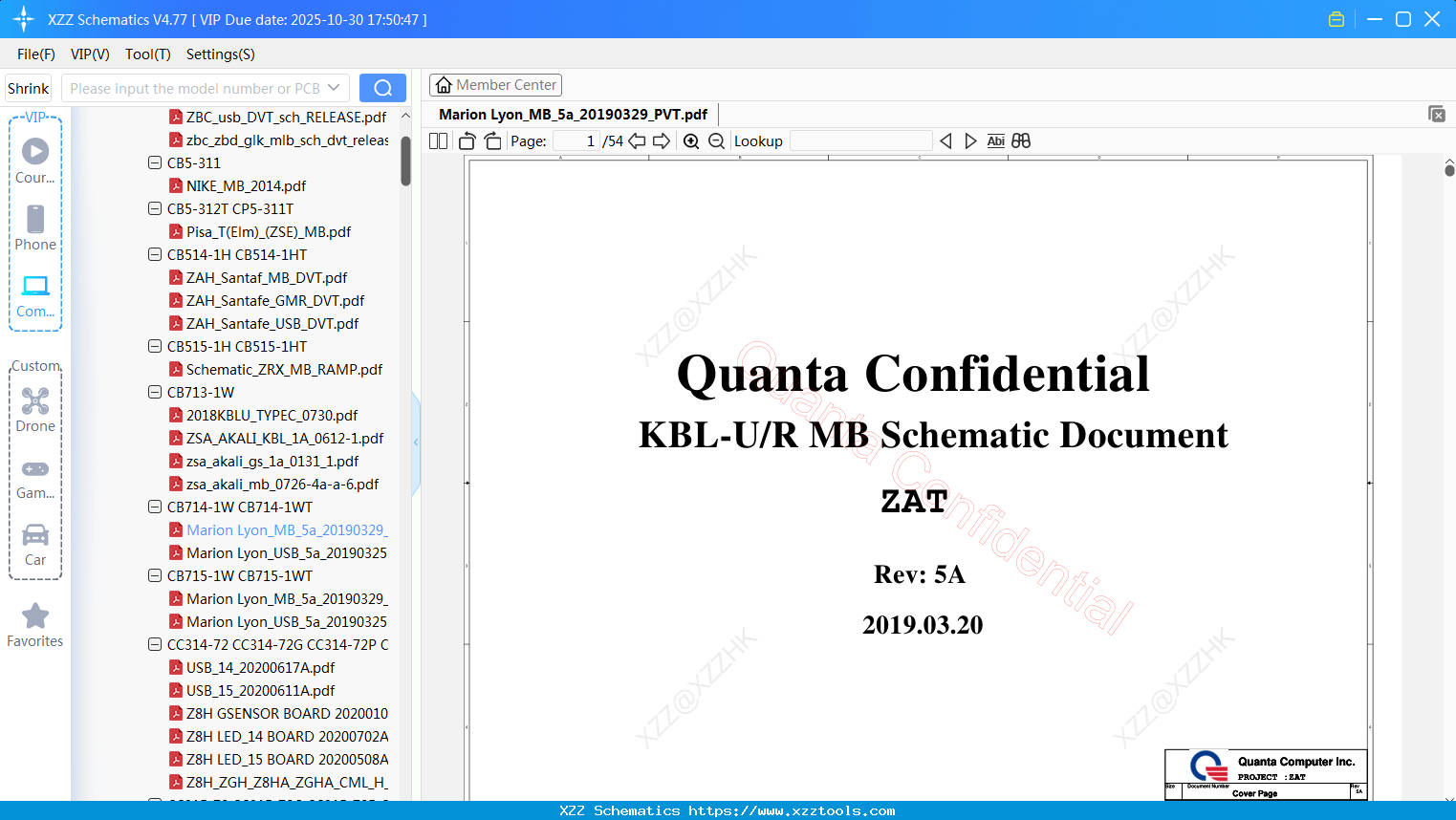
Task: Click the Page number input field
Action: click(x=576, y=141)
